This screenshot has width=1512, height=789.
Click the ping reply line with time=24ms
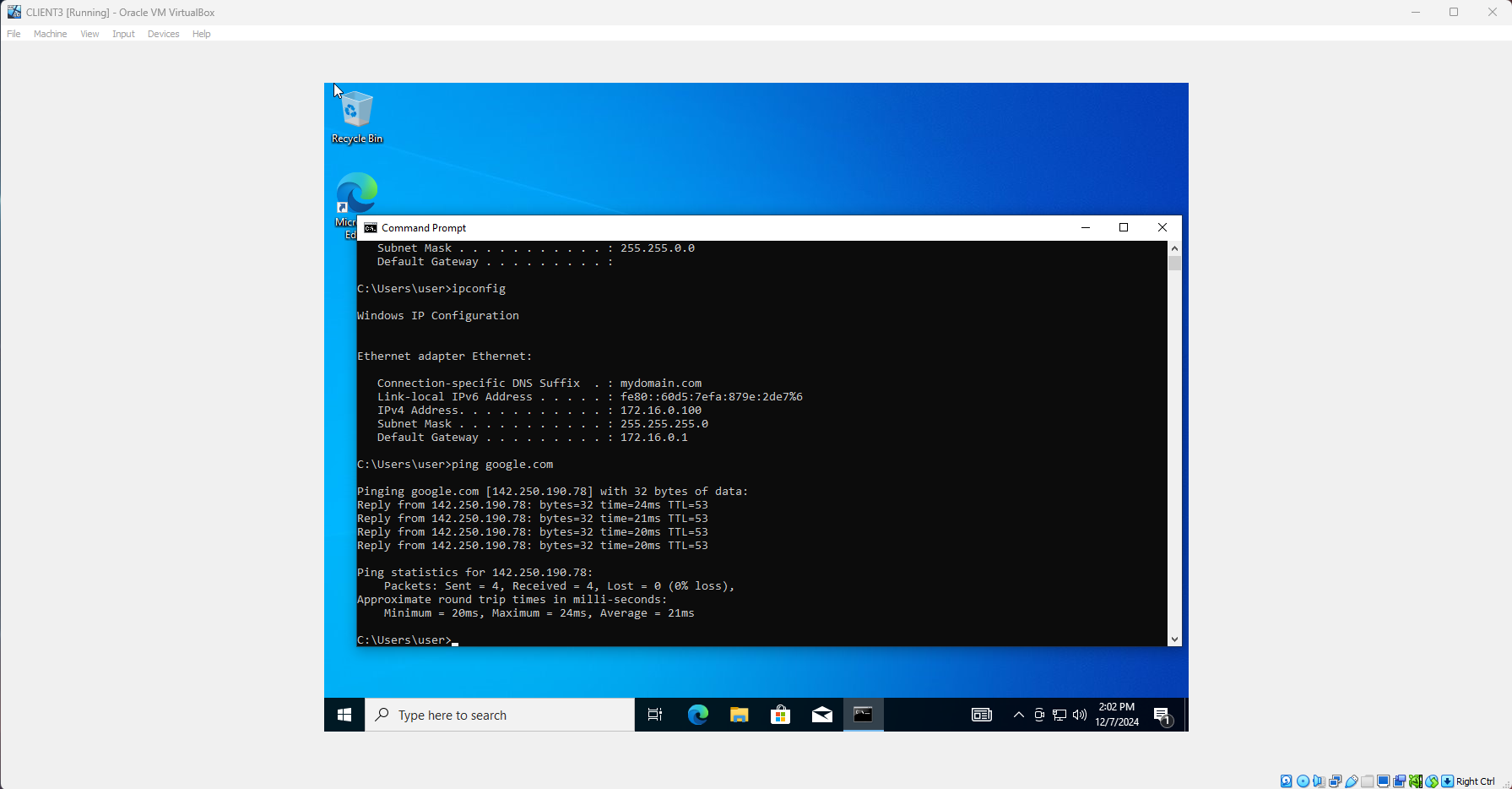point(533,505)
